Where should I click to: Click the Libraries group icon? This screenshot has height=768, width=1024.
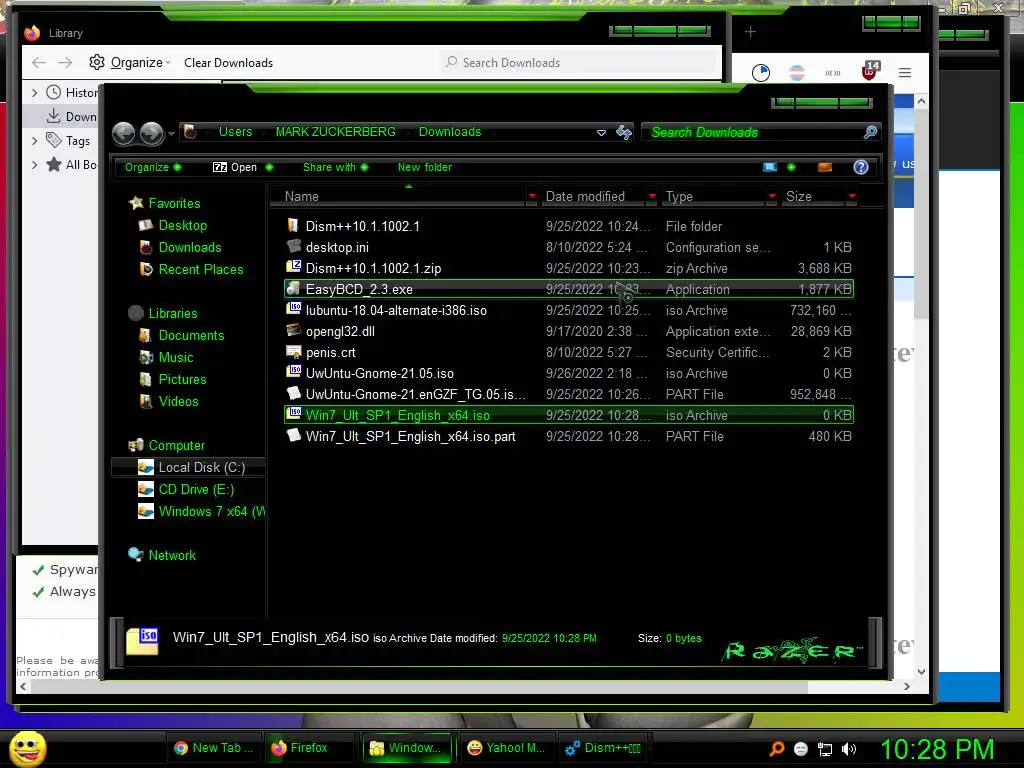point(136,313)
